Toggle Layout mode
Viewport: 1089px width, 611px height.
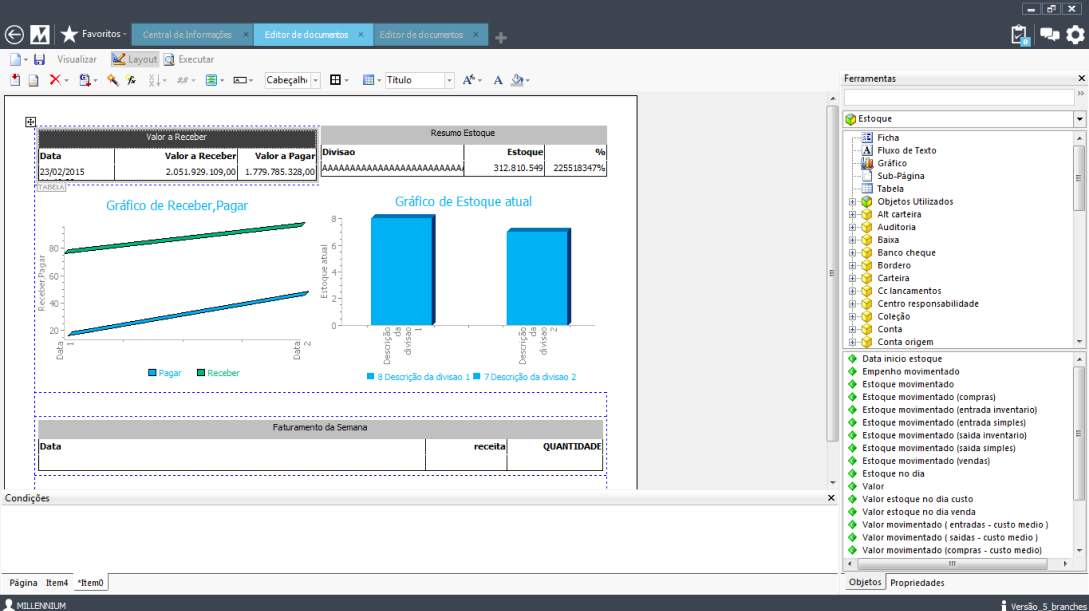[134, 60]
